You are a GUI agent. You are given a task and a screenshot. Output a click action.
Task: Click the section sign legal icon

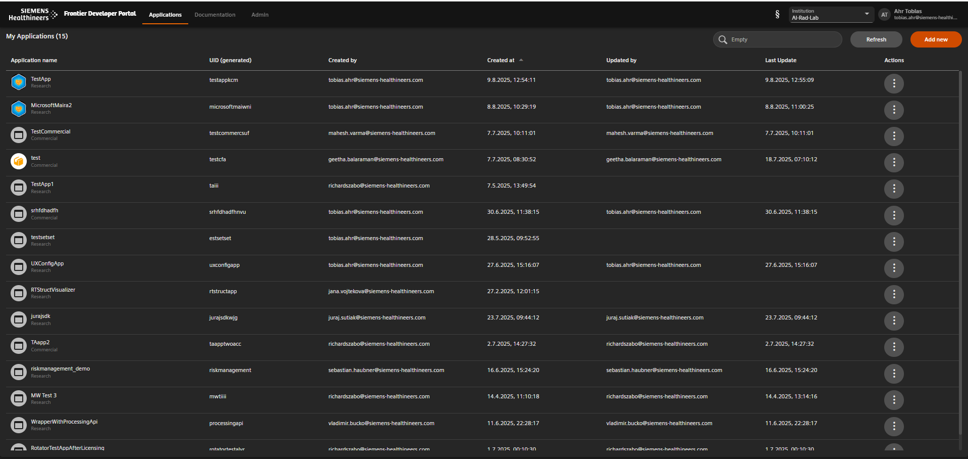click(777, 14)
